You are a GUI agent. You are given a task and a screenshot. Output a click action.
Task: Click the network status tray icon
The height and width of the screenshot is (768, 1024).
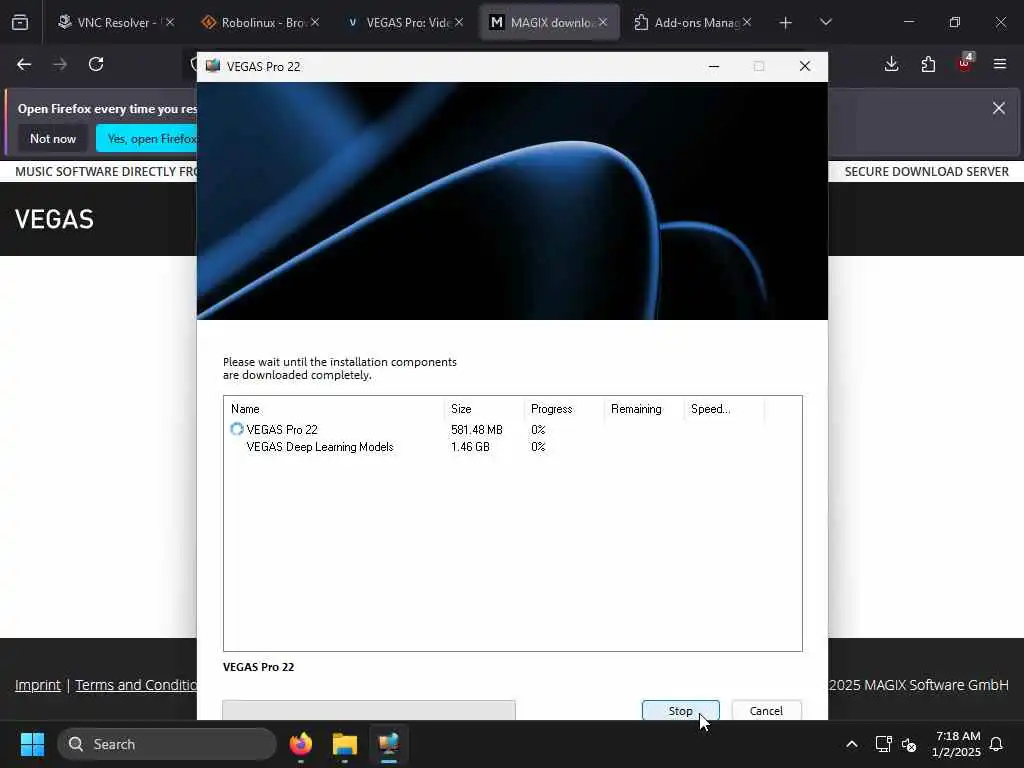pos(883,744)
